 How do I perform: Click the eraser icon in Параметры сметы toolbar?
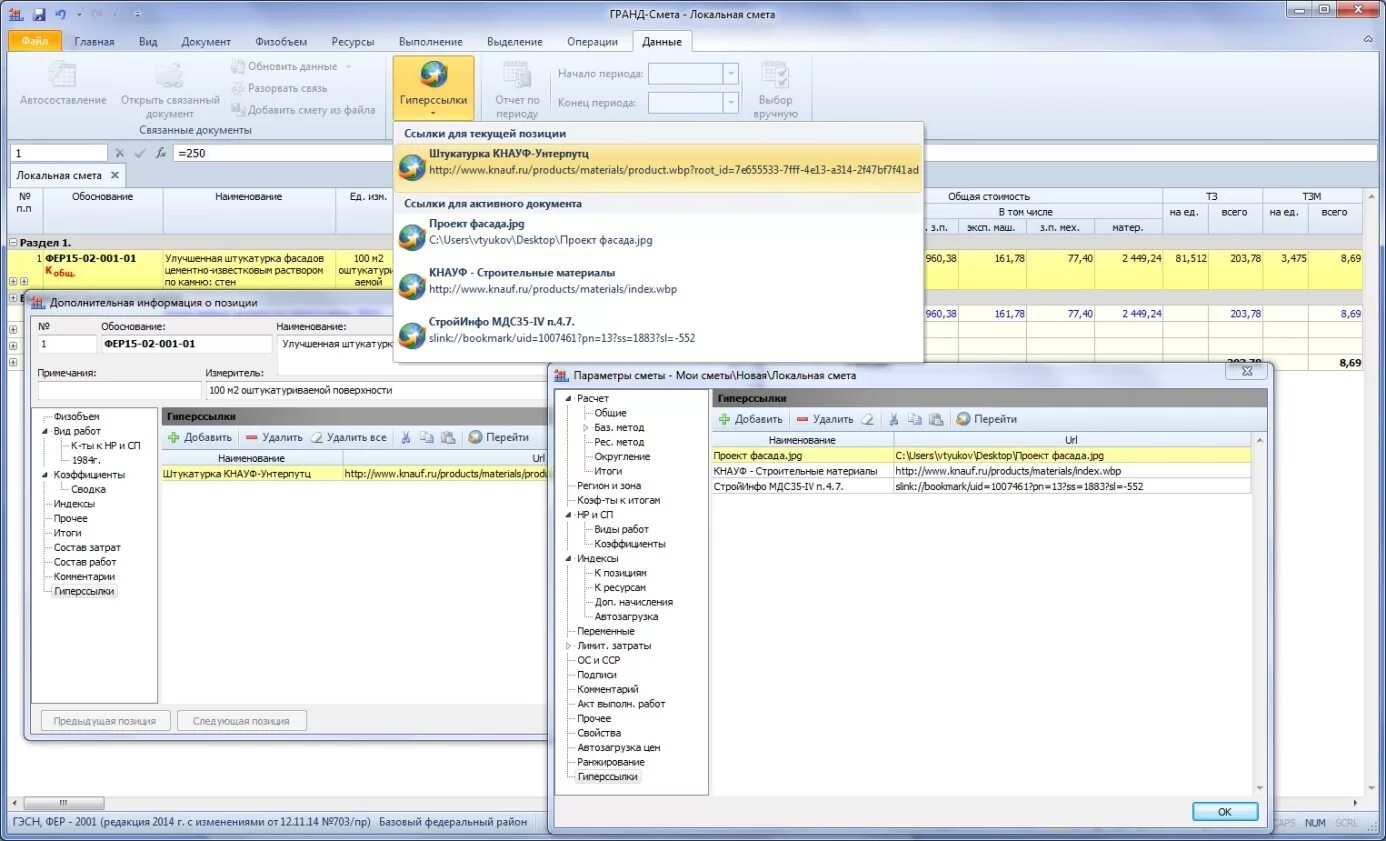pos(868,419)
